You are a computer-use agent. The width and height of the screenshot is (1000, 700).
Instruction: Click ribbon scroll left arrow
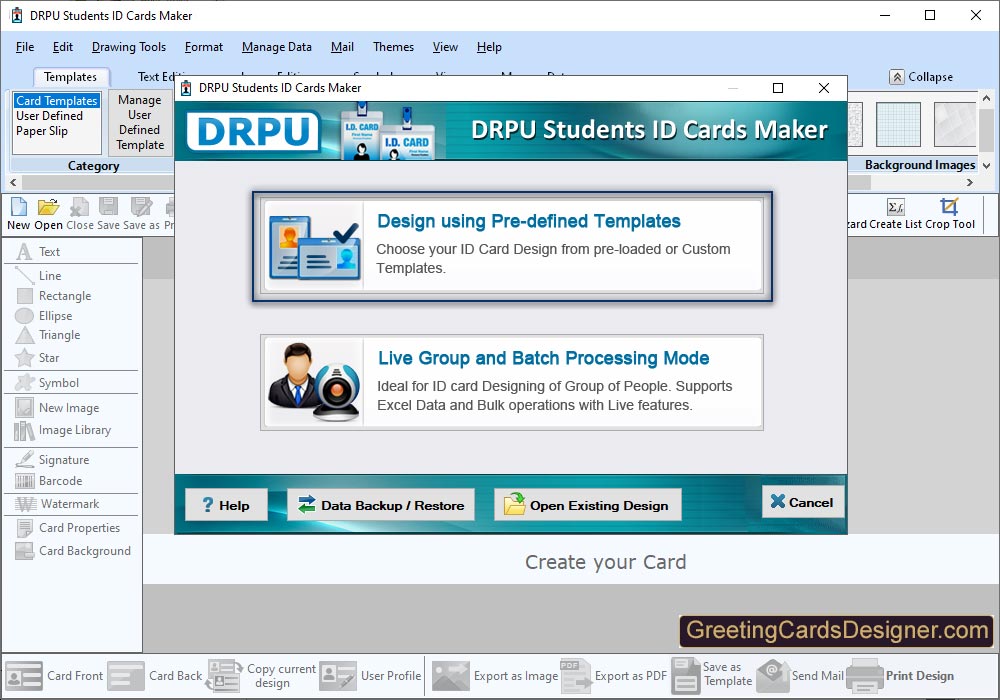[13, 182]
